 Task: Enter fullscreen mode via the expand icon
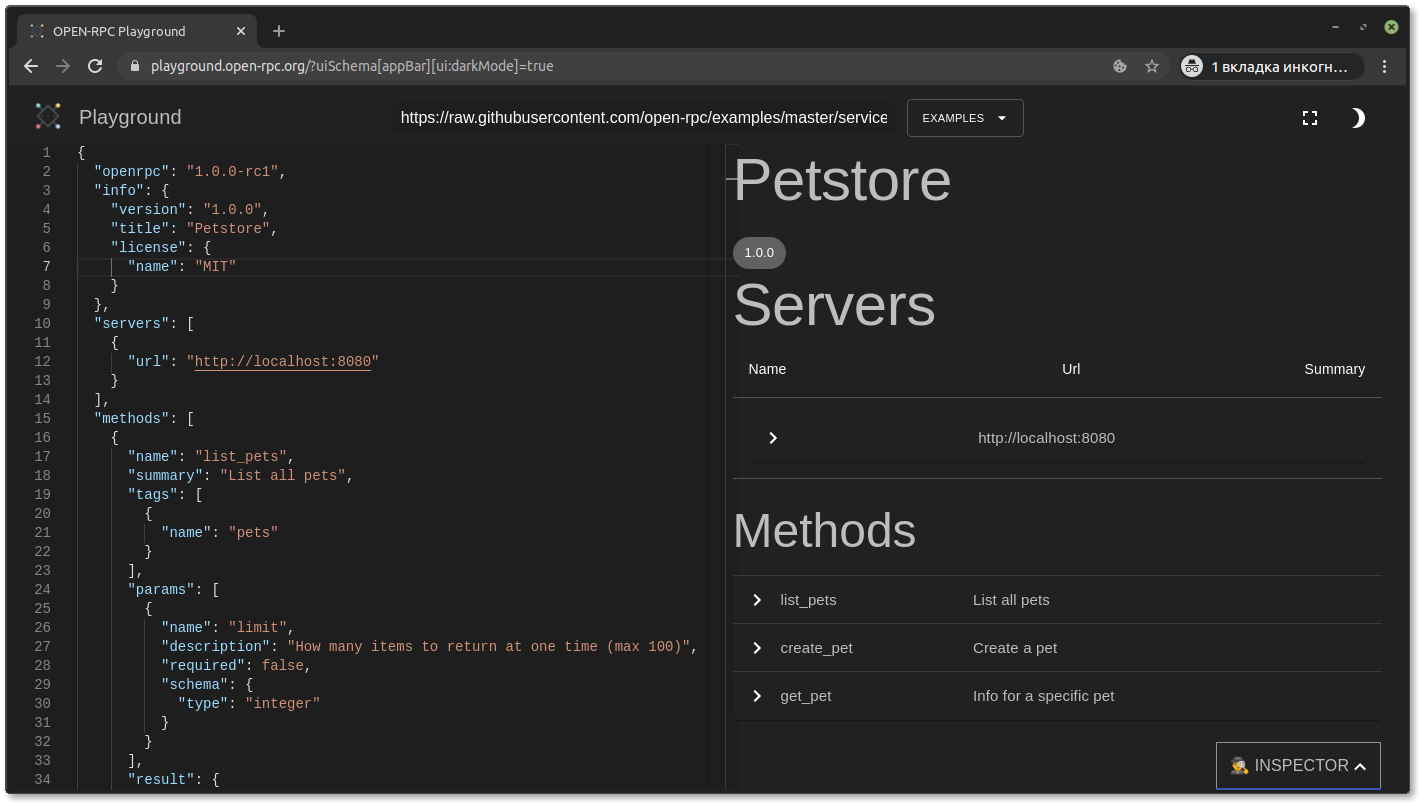[x=1310, y=117]
